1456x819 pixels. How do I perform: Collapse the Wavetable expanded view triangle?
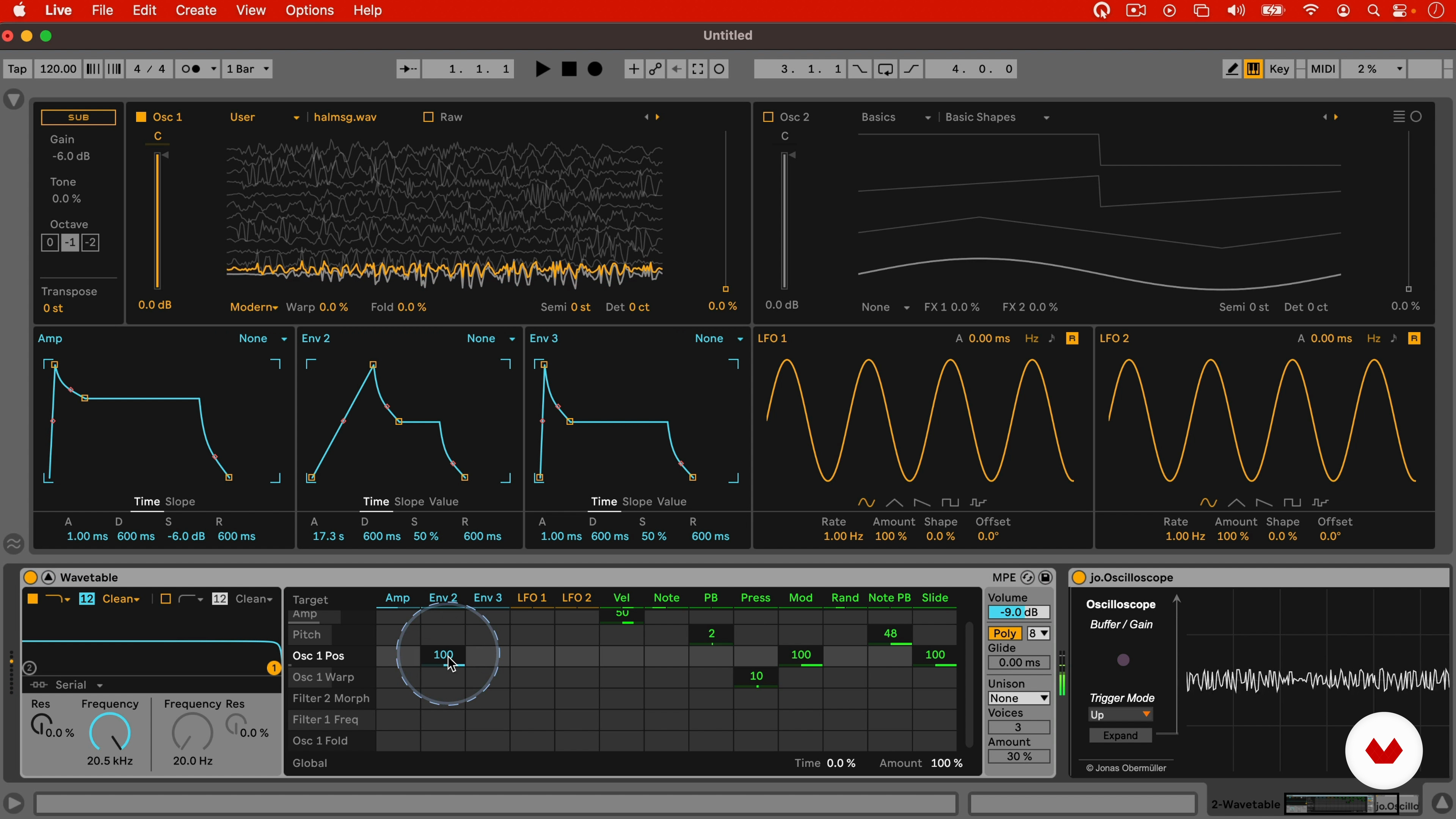pos(49,577)
